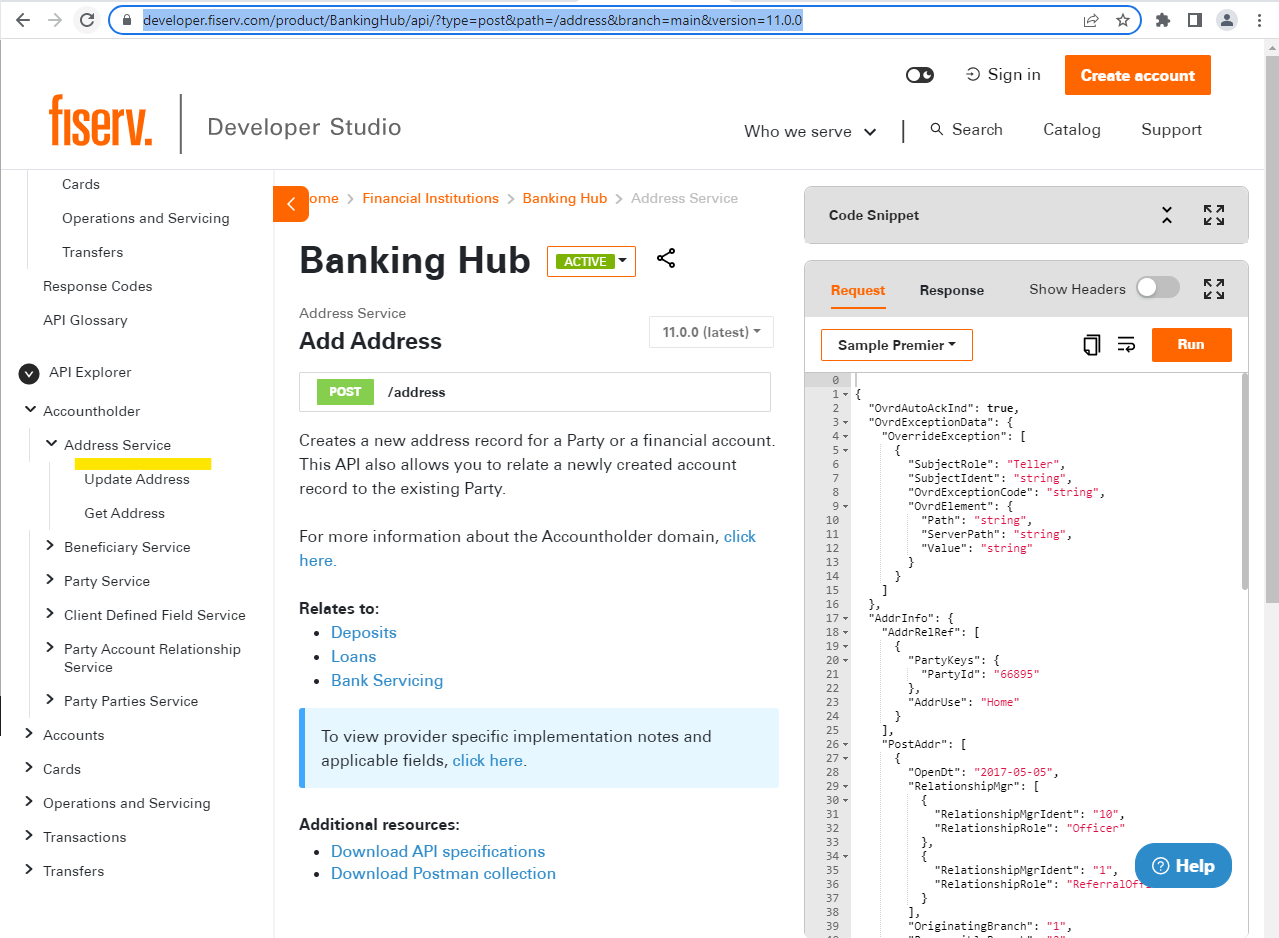The width and height of the screenshot is (1279, 938).
Task: Expand Beneficiary Service node
Action: 51,546
